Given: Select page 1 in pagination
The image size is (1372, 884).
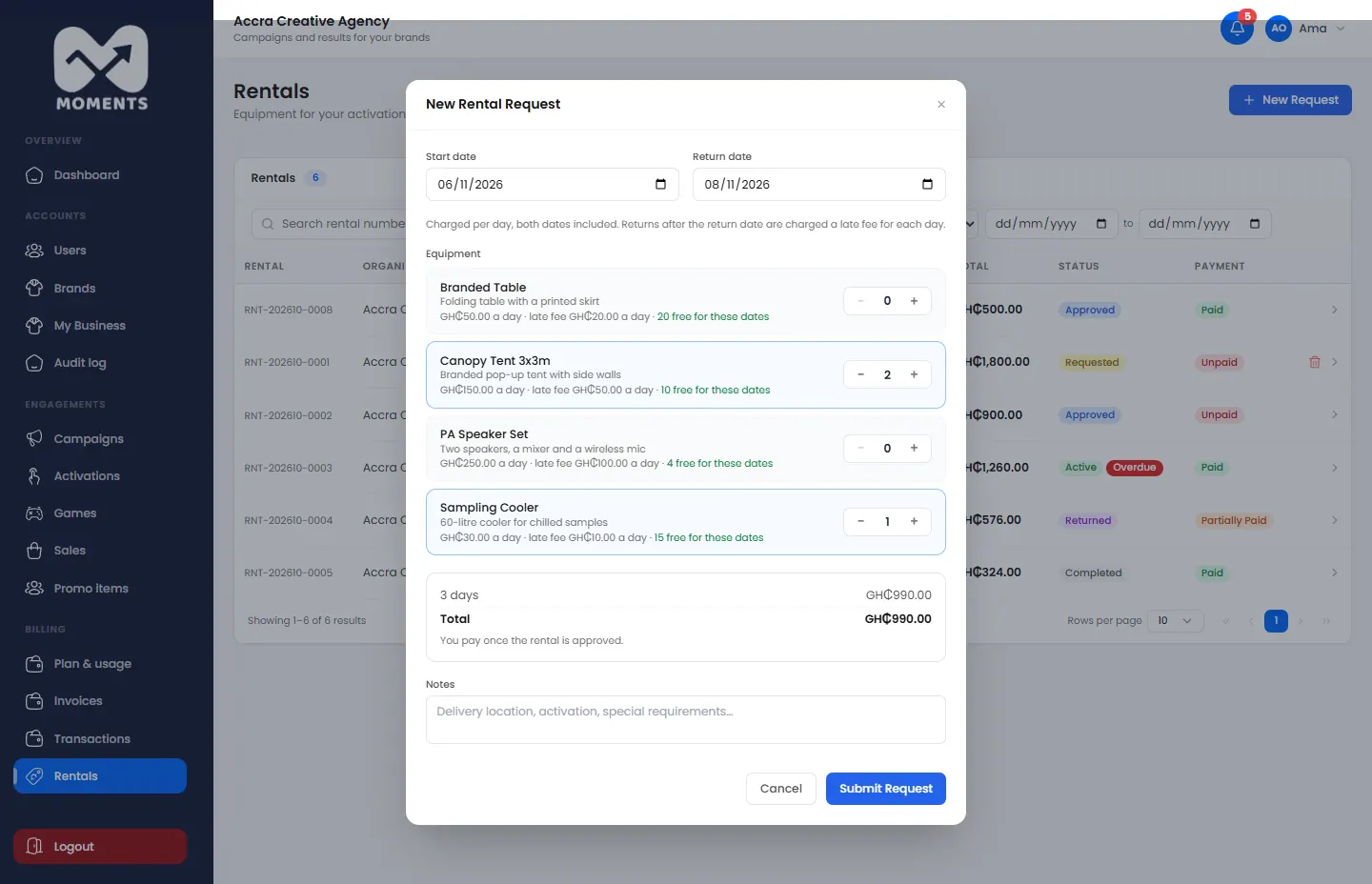Looking at the screenshot, I should click(x=1276, y=621).
